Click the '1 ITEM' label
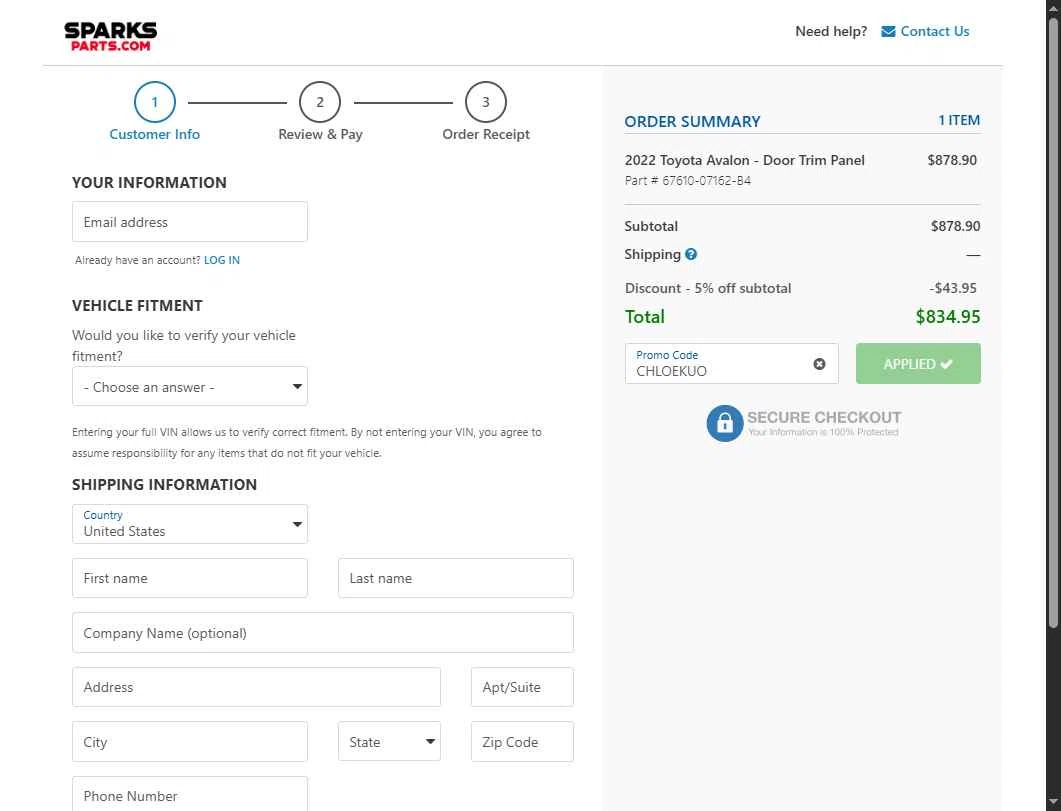1061x811 pixels. [x=959, y=120]
